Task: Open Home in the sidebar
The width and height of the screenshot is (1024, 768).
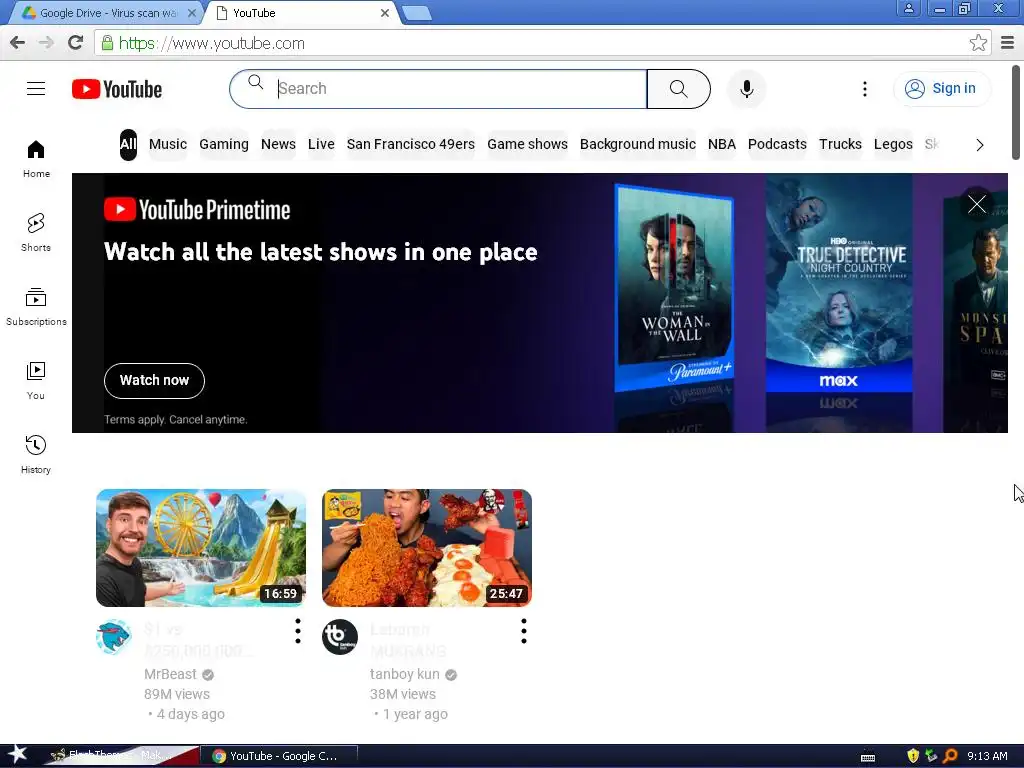Action: [x=36, y=159]
